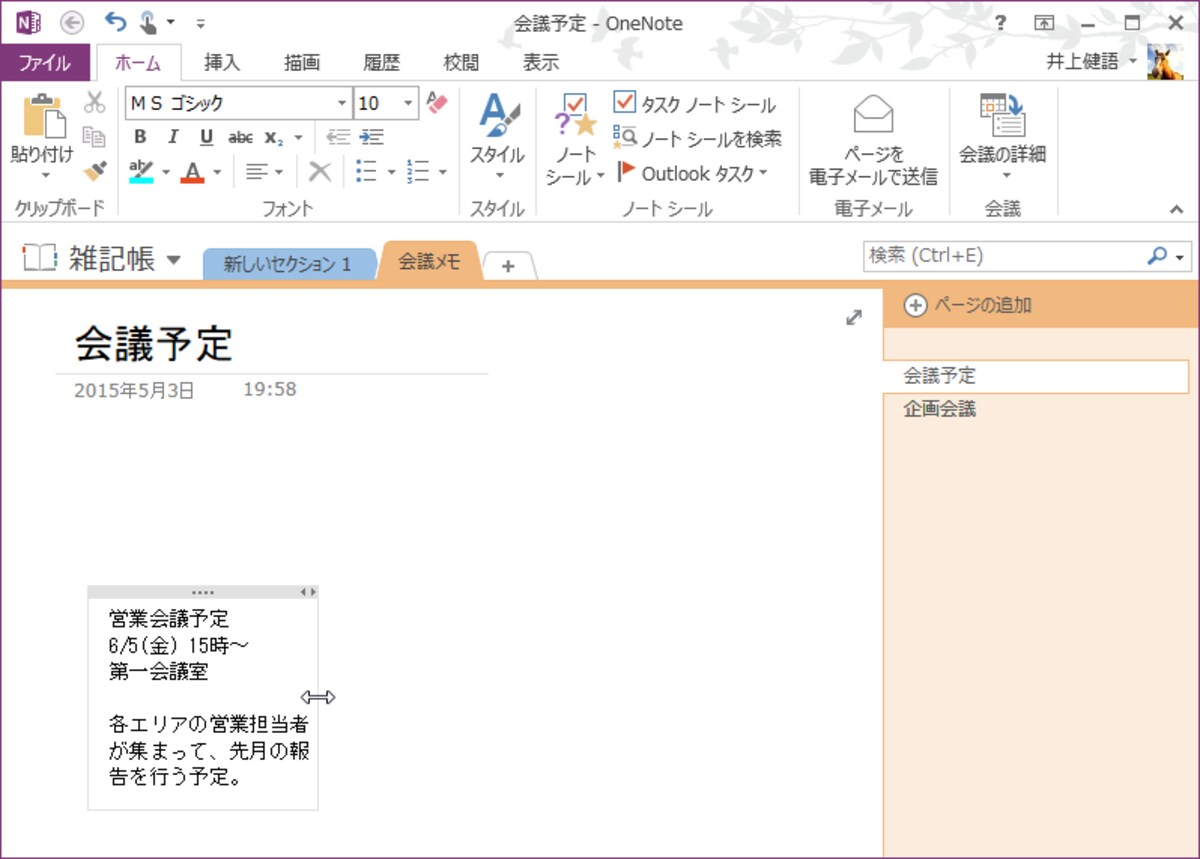
Task: Add a new section with plus tab
Action: click(x=508, y=265)
